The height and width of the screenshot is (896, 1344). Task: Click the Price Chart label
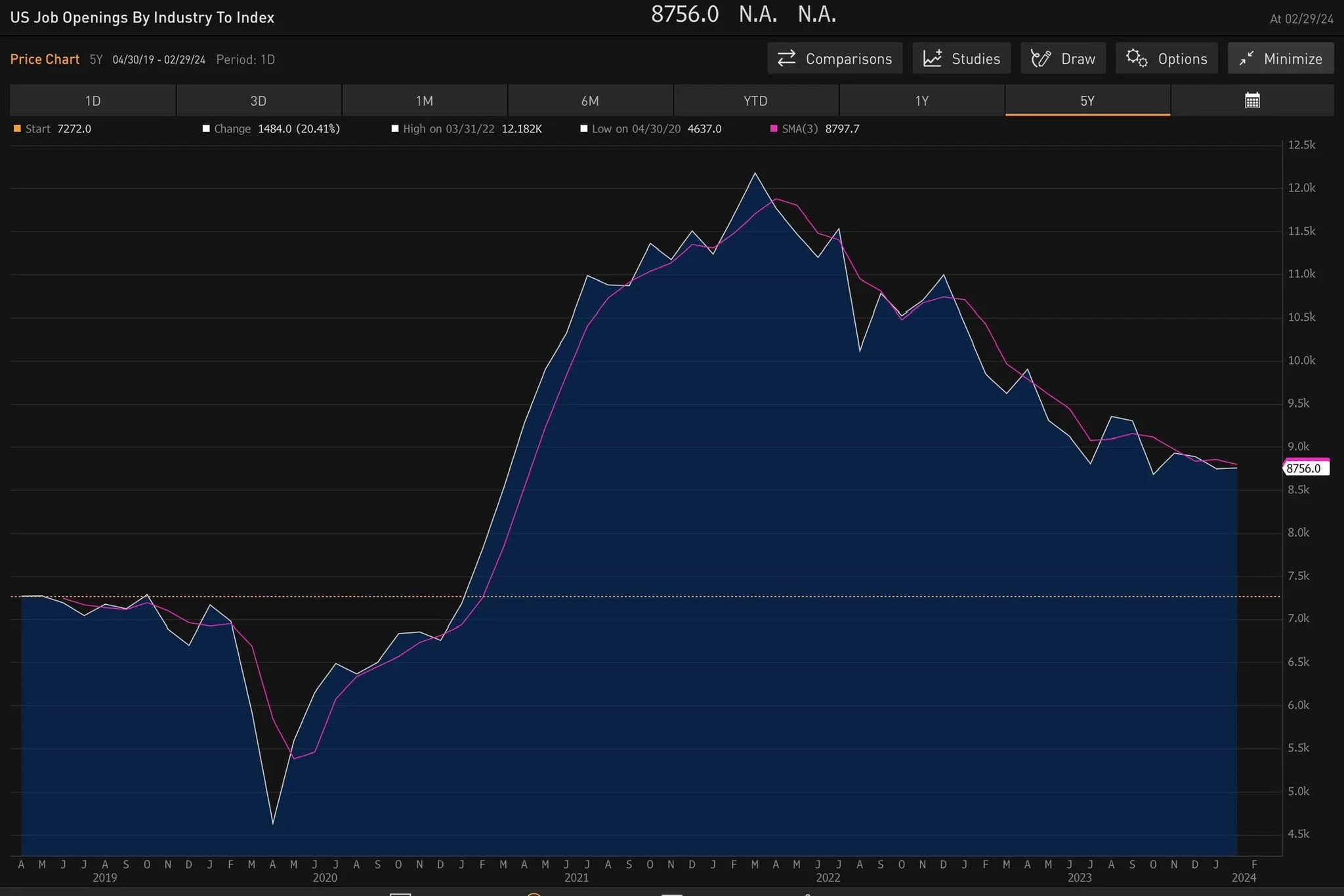(45, 59)
